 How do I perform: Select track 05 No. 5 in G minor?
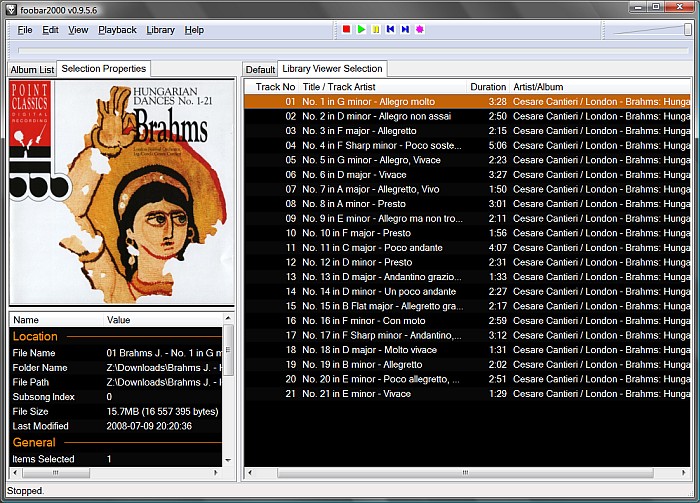pos(467,160)
